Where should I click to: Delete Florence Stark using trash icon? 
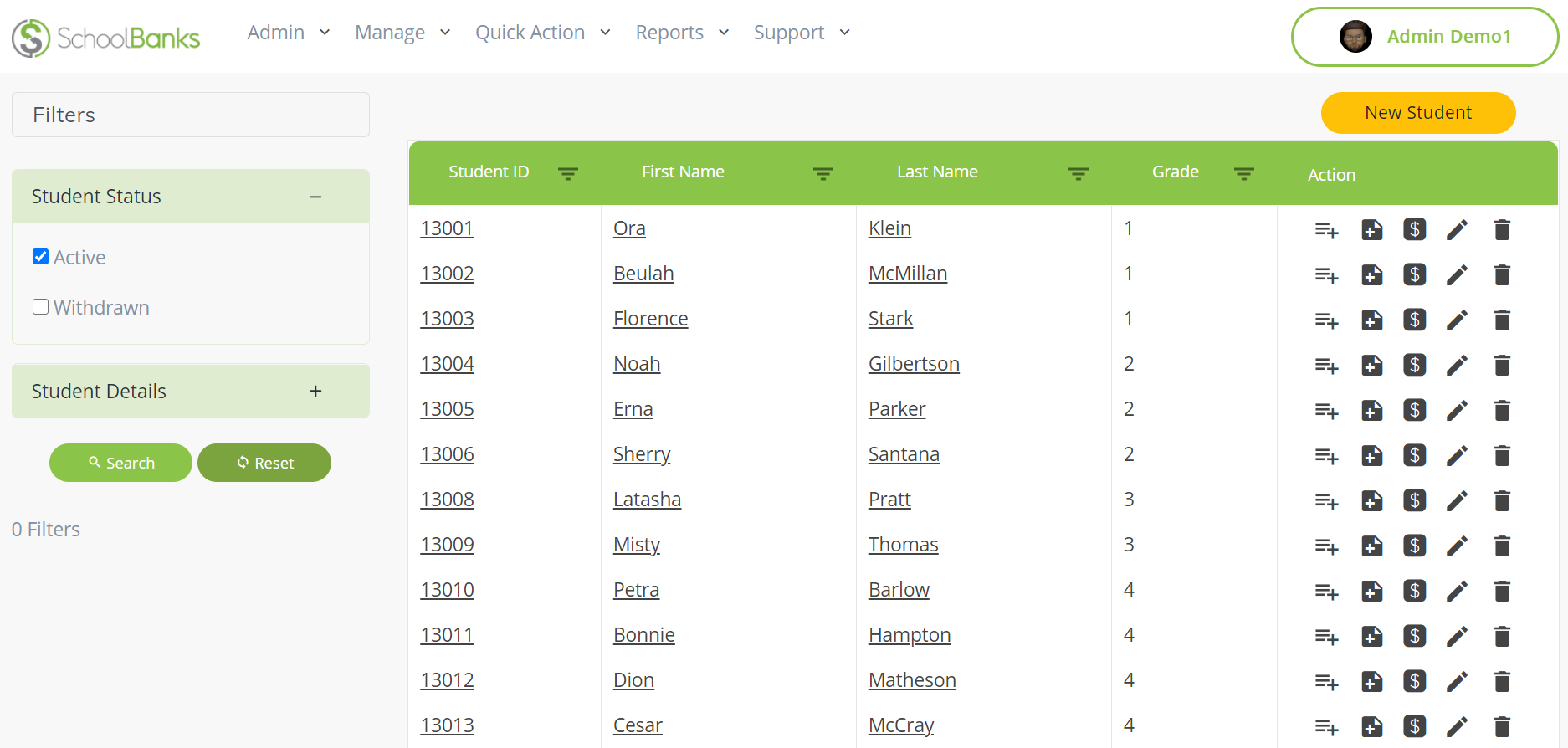pyautogui.click(x=1502, y=320)
